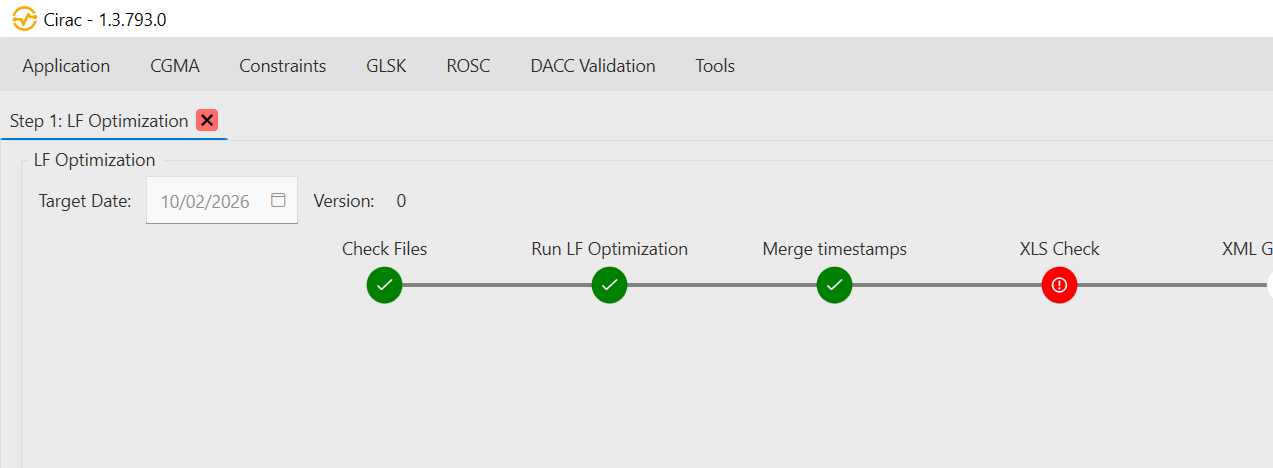The image size is (1273, 468).
Task: Click the Run LF Optimization completed step icon
Action: [x=609, y=285]
